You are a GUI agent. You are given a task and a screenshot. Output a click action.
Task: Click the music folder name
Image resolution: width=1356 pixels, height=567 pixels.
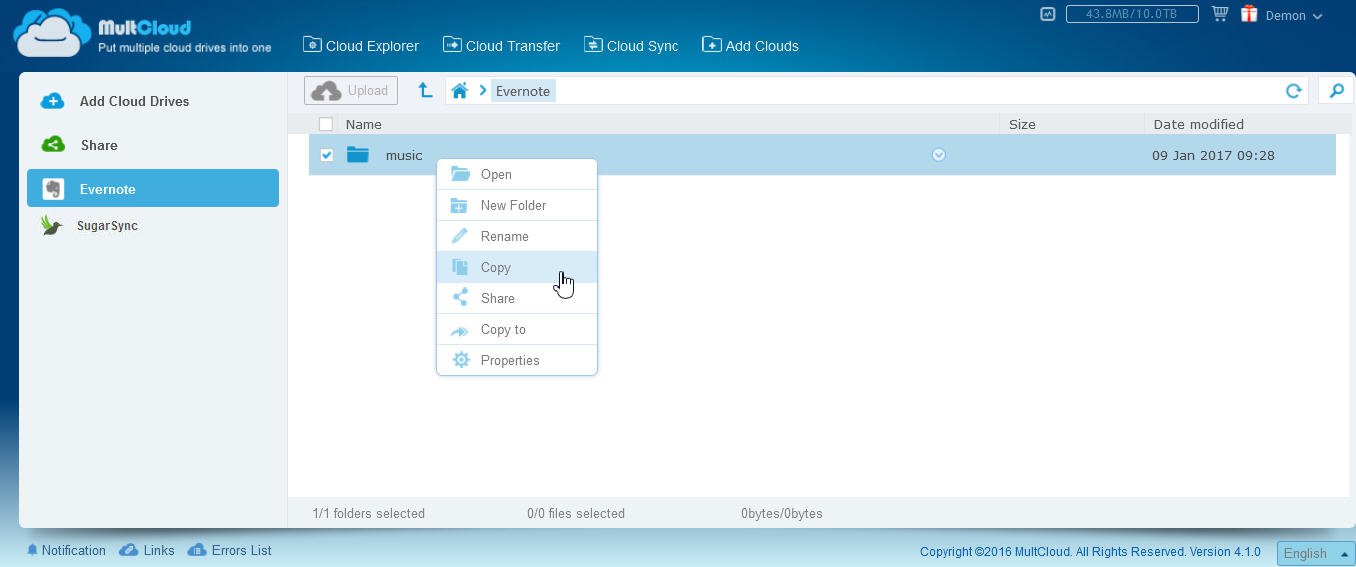(404, 155)
